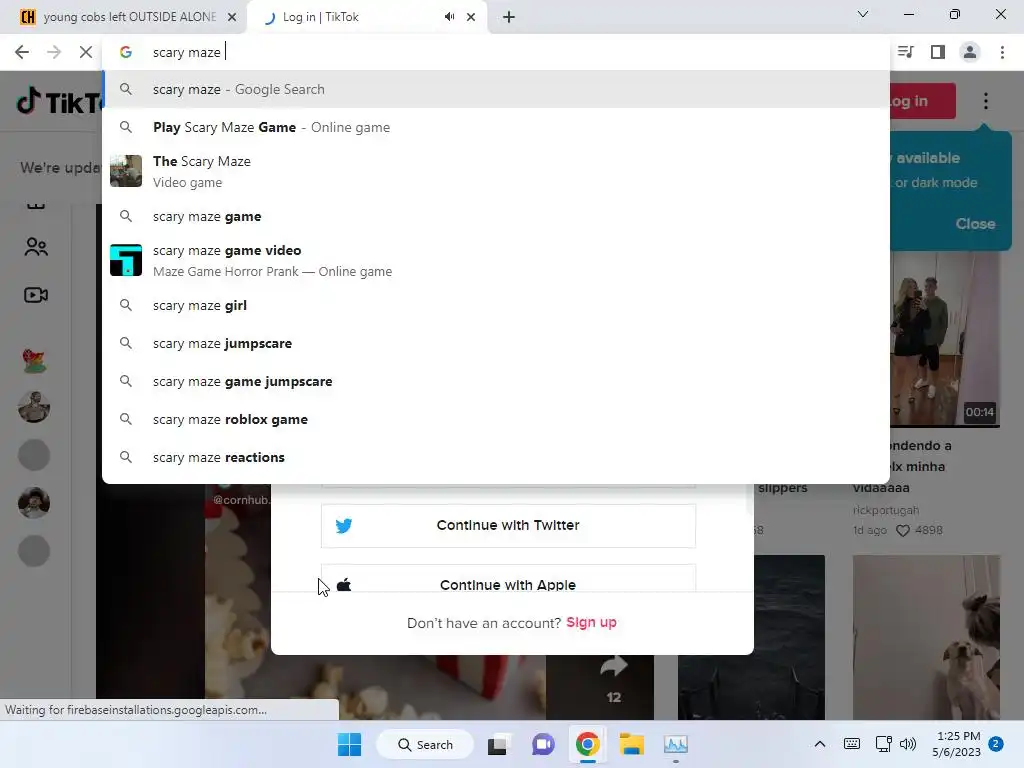The height and width of the screenshot is (768, 1024).
Task: Click the Chrome icon on the taskbar
Action: (x=588, y=744)
